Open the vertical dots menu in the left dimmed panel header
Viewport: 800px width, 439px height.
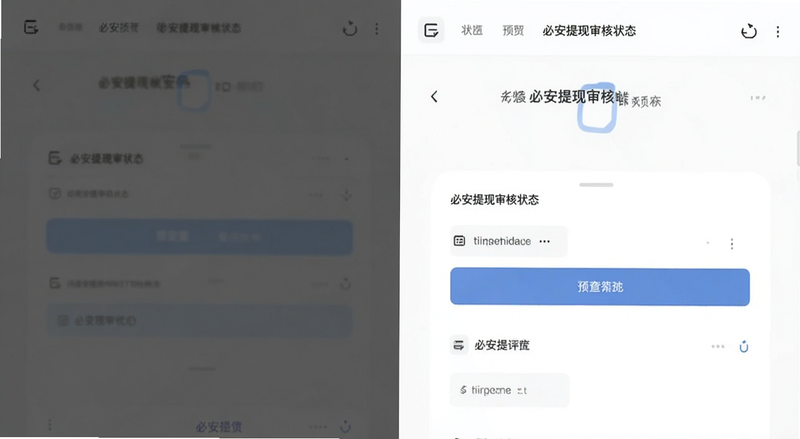click(377, 29)
